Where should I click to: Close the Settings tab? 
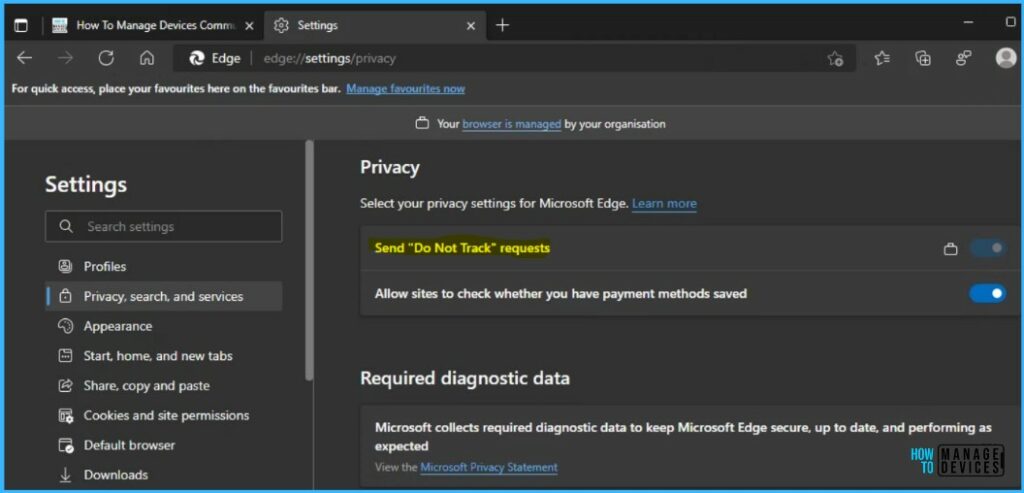(x=471, y=25)
